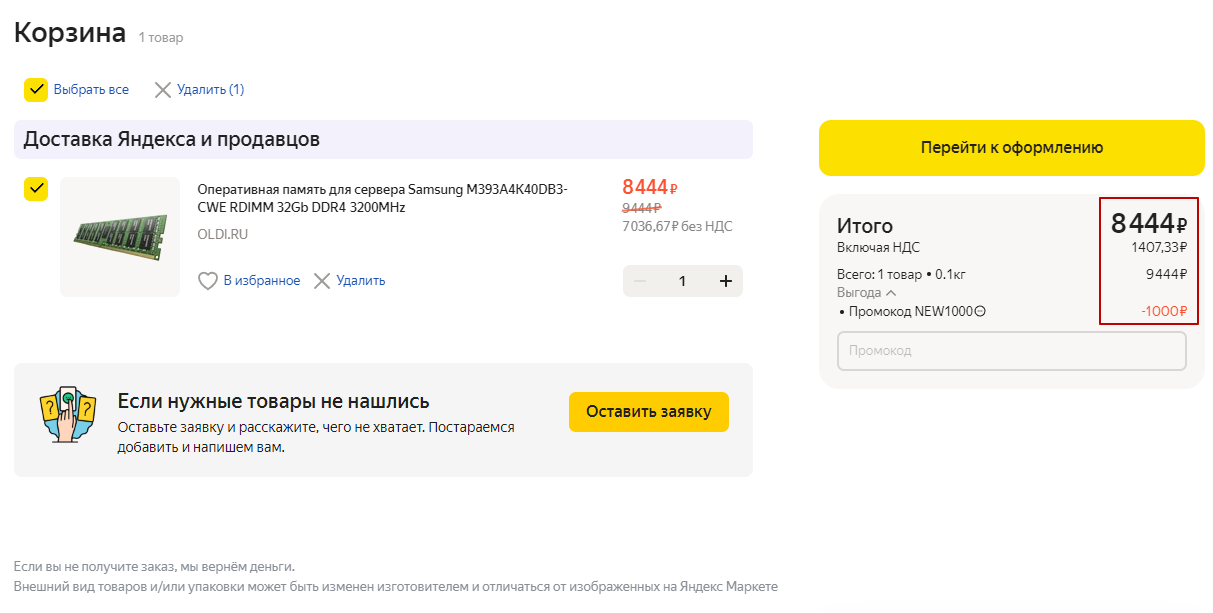The height and width of the screenshot is (613, 1213).
Task: Click the circle icon after Промокод NEW1000
Action: pyautogui.click(x=980, y=311)
